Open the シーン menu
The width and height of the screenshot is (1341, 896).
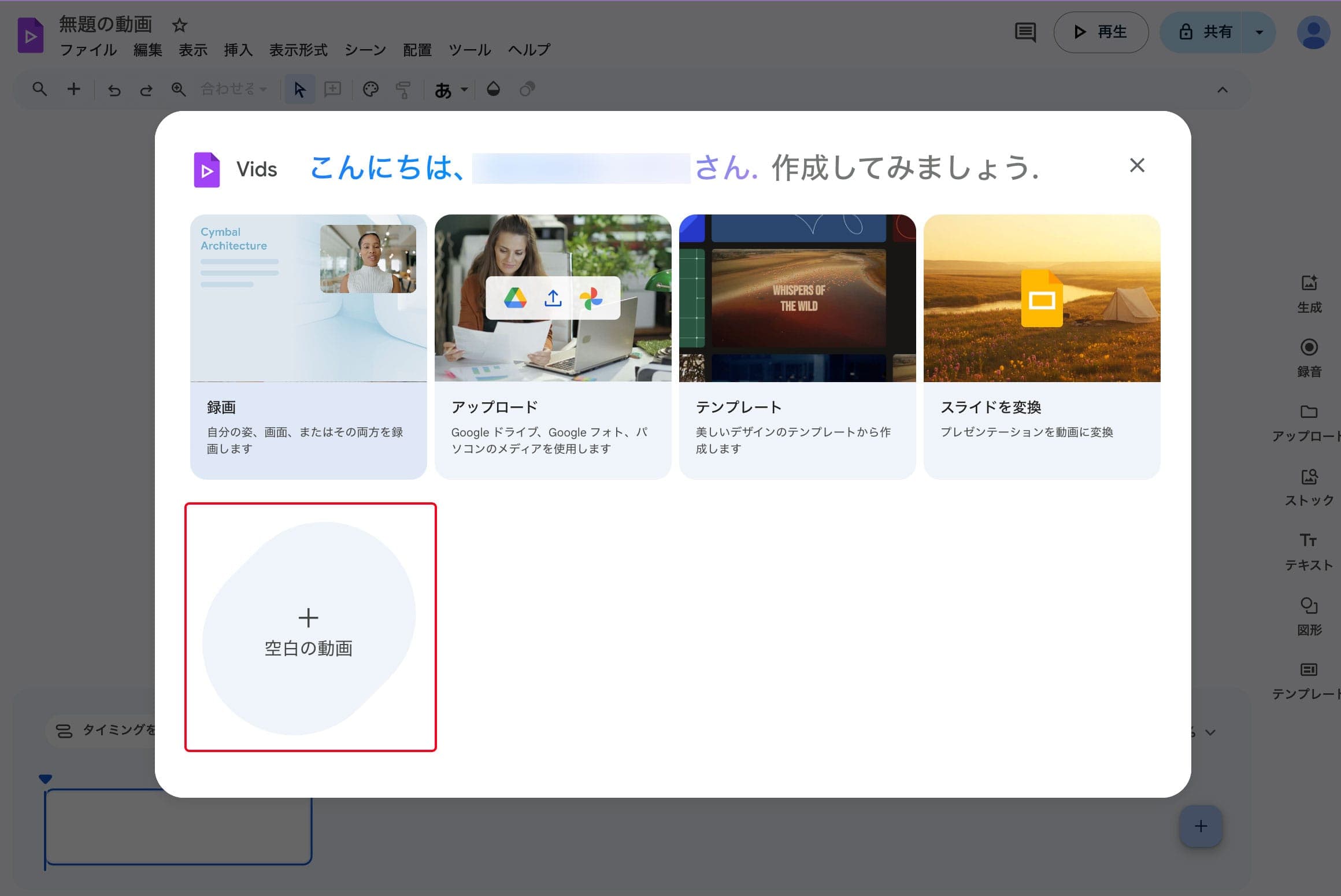(365, 50)
